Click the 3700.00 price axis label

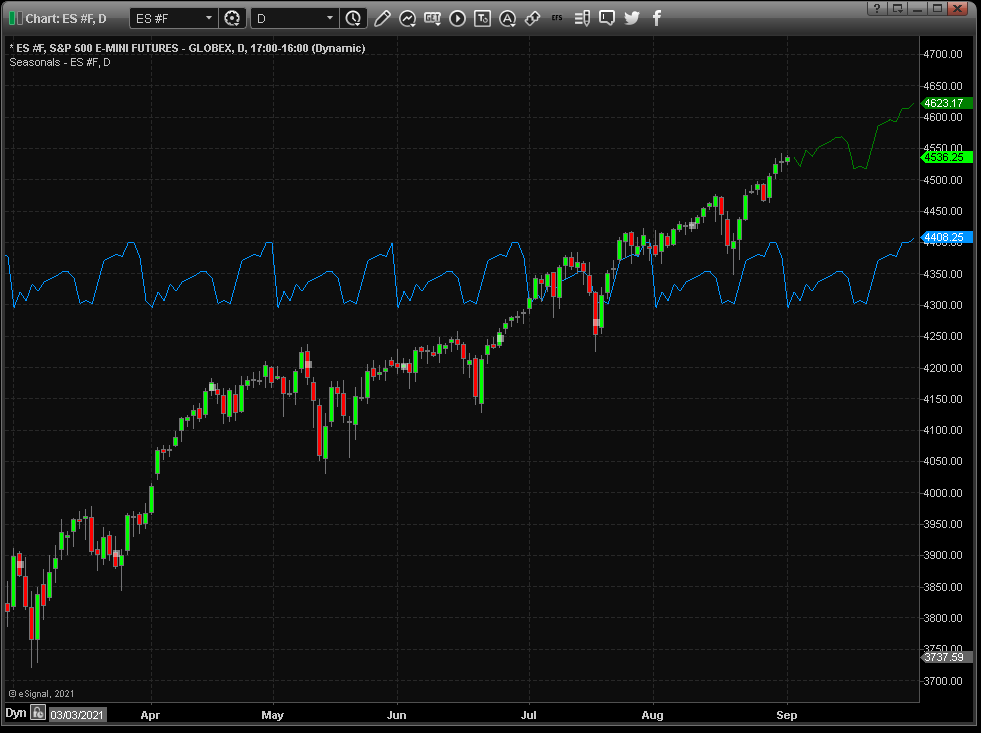click(943, 680)
